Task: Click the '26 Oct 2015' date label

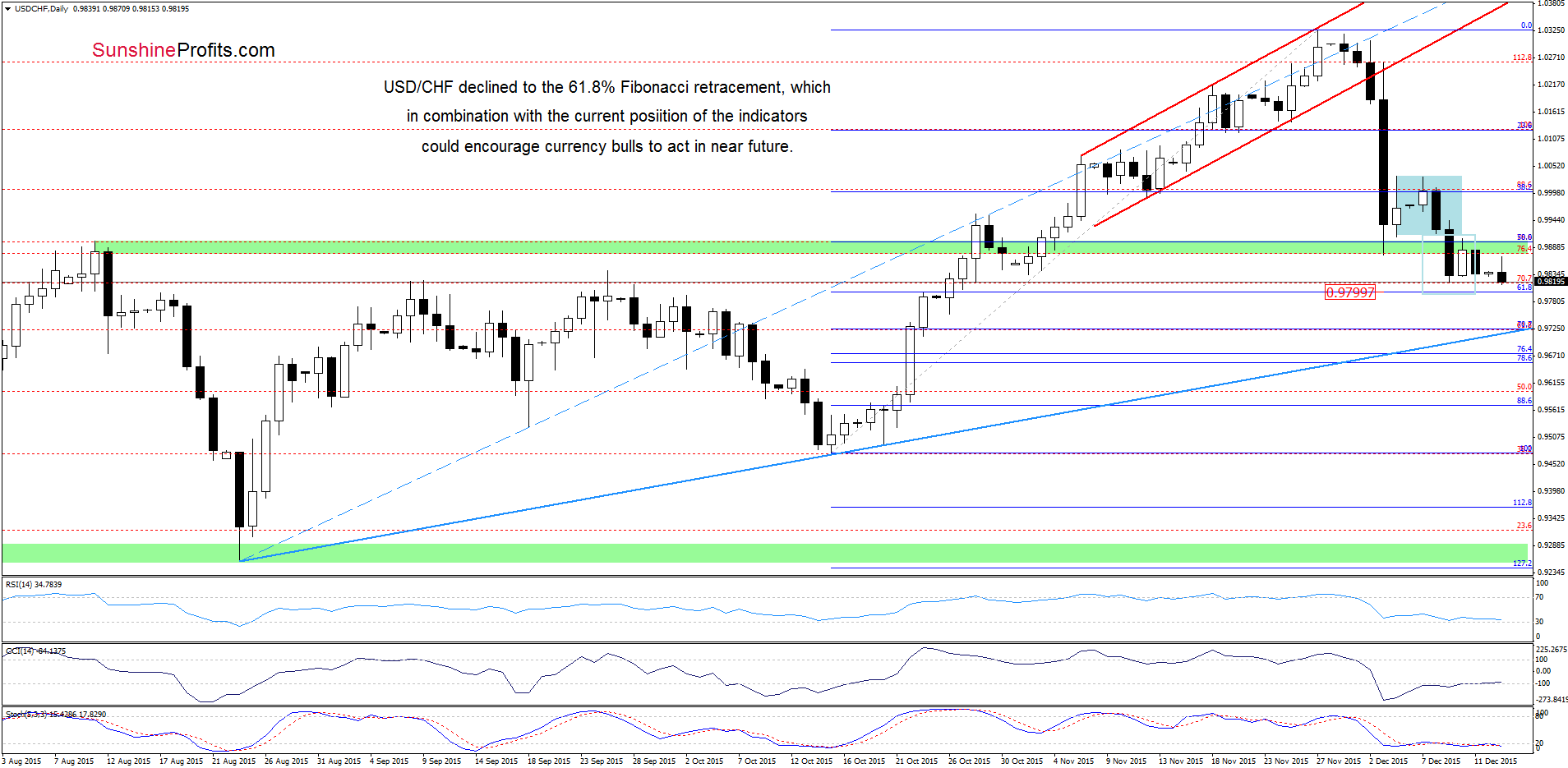Action: point(970,761)
